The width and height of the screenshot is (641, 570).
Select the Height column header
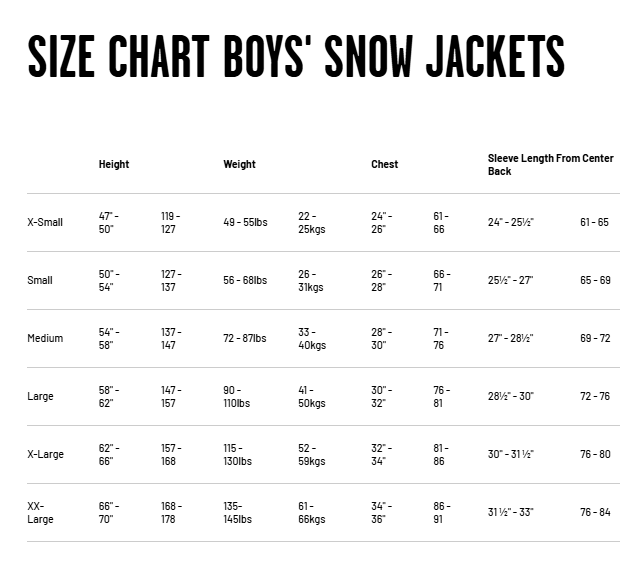(114, 164)
